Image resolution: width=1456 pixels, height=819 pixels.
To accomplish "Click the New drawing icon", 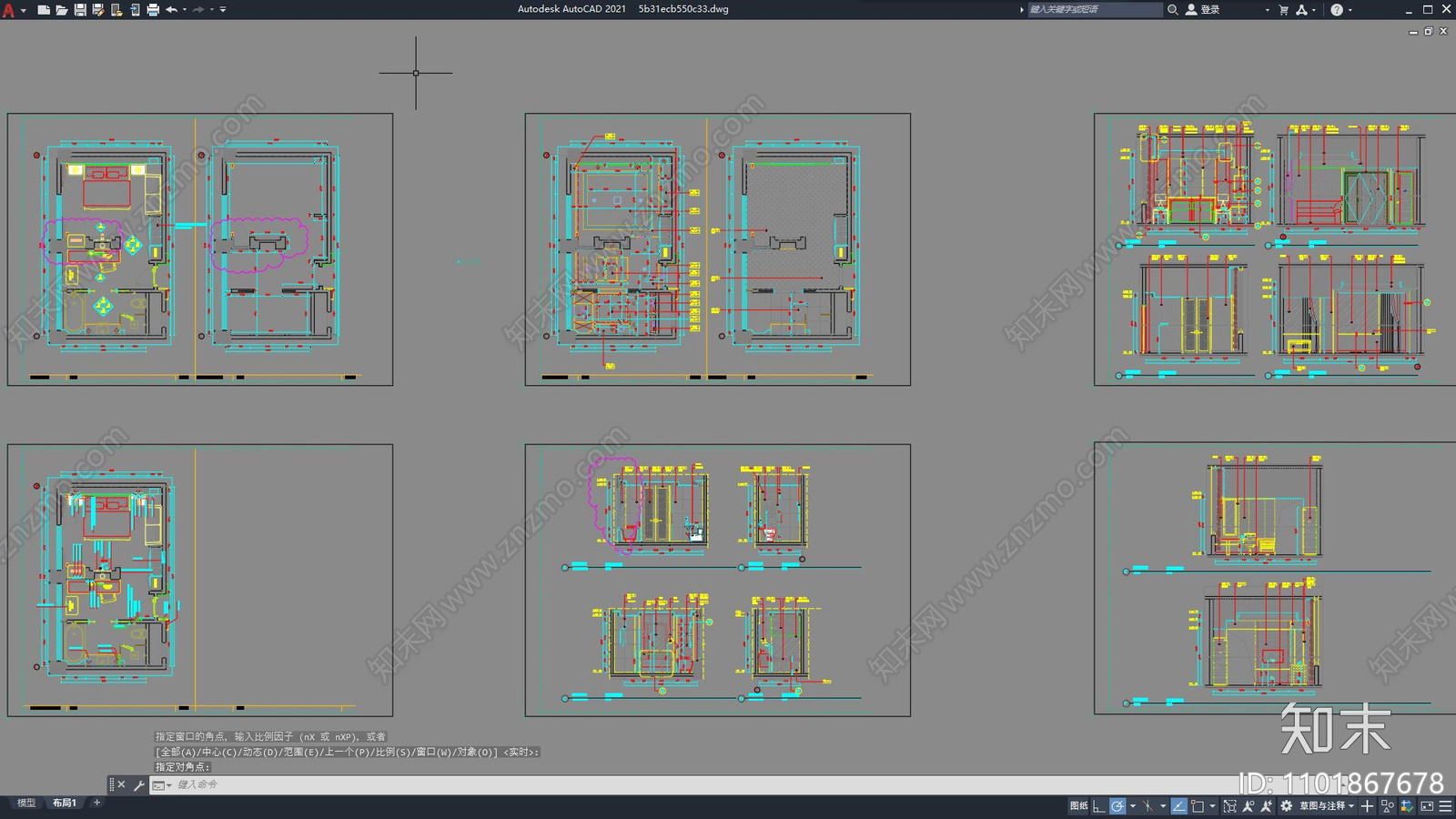I will coord(43,10).
